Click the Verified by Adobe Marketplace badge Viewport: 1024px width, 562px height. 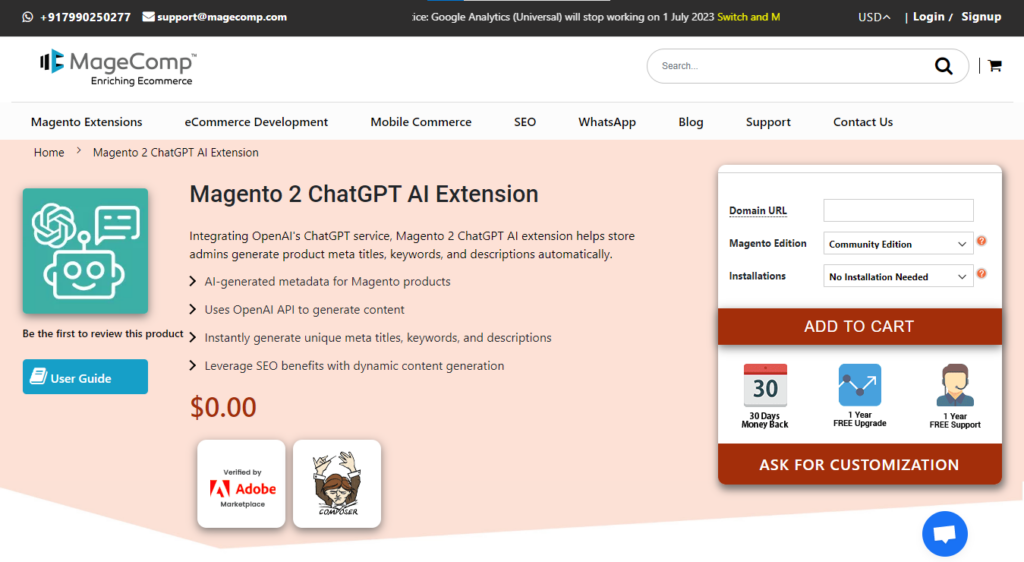pyautogui.click(x=242, y=484)
